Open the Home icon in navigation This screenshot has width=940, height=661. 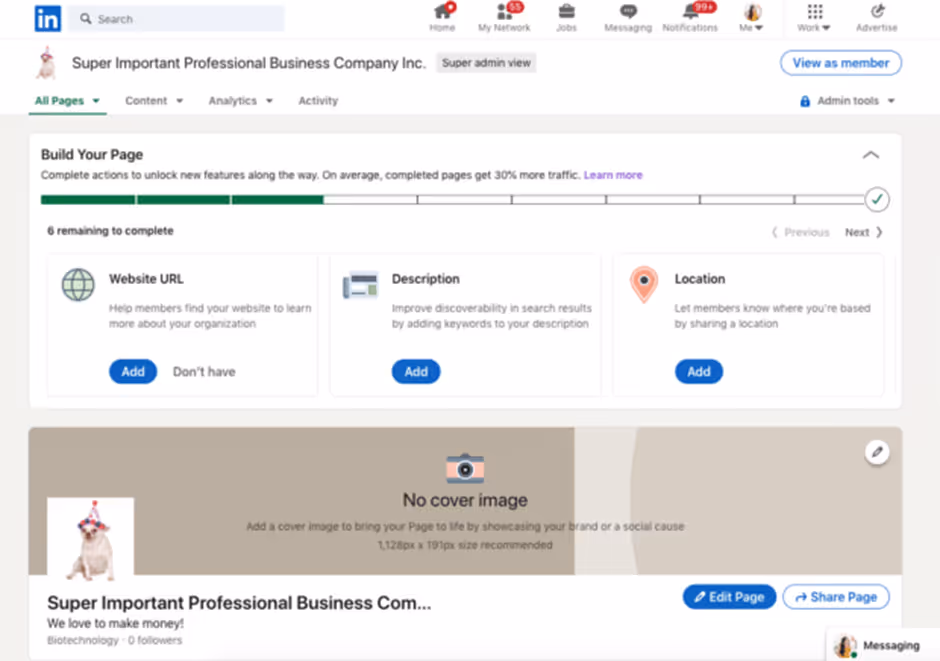[443, 17]
